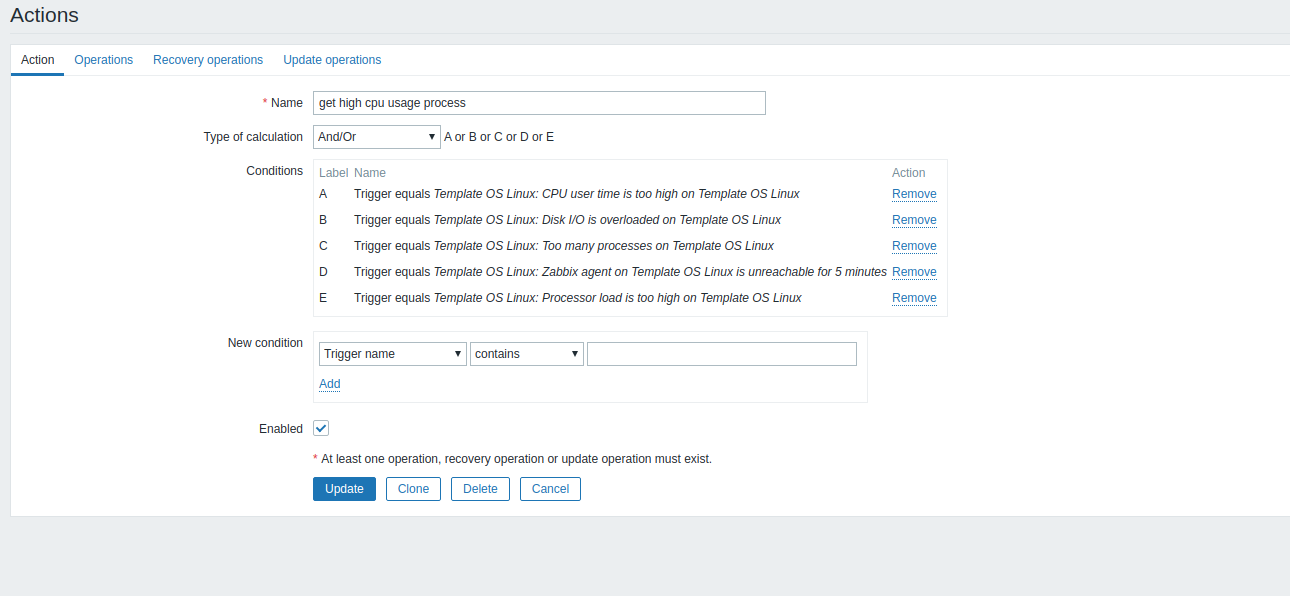Click the new condition value text field
1290x596 pixels.
pos(721,354)
